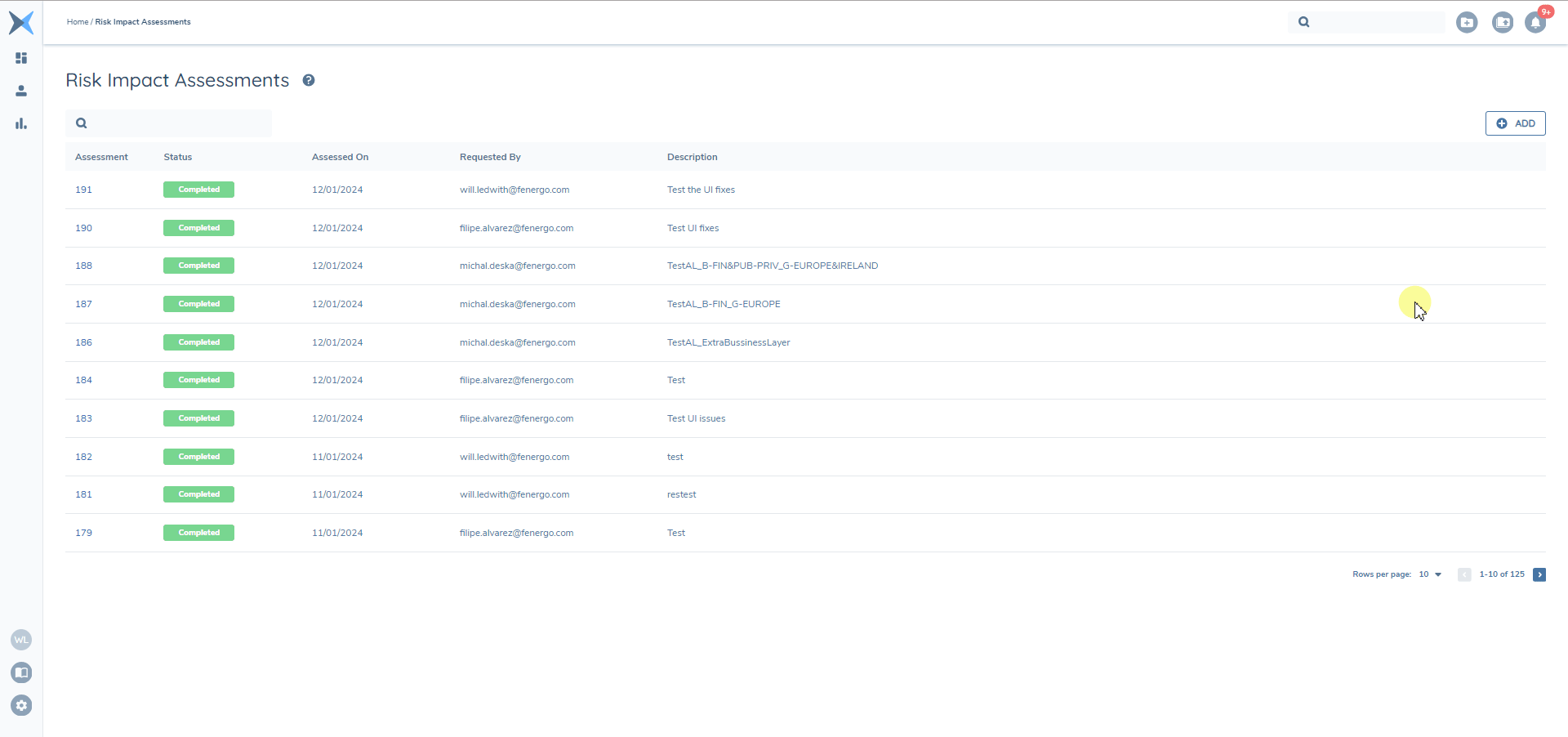Click the ADD button
This screenshot has width=1568, height=737.
(x=1516, y=123)
